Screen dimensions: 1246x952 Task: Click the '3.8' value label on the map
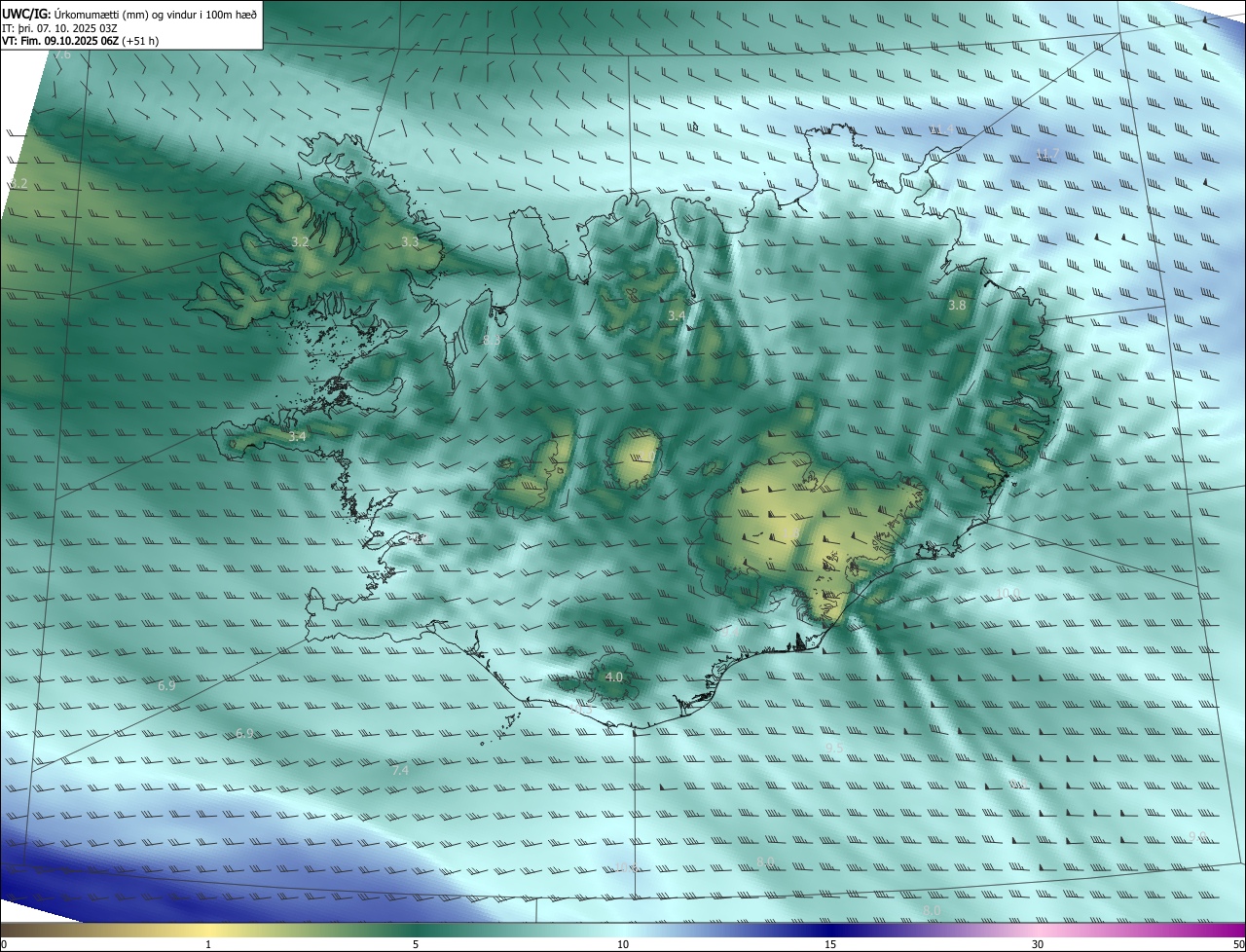tap(957, 305)
